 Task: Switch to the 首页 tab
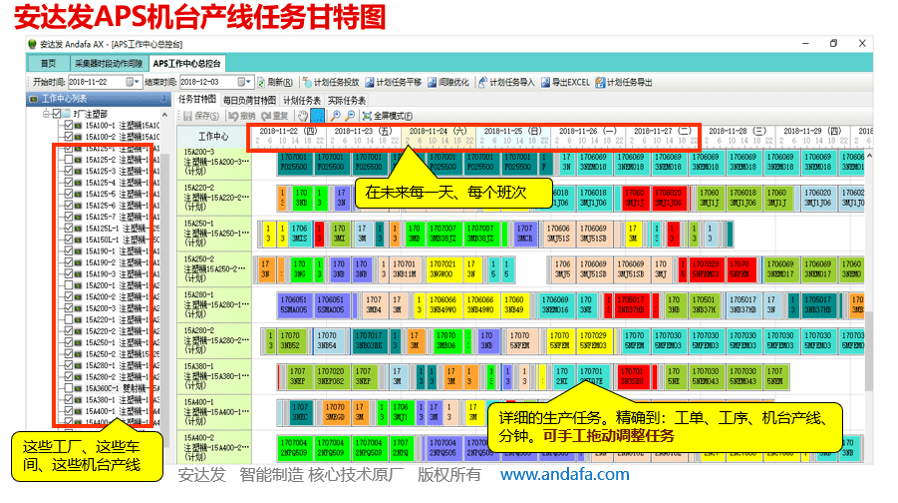(x=48, y=64)
